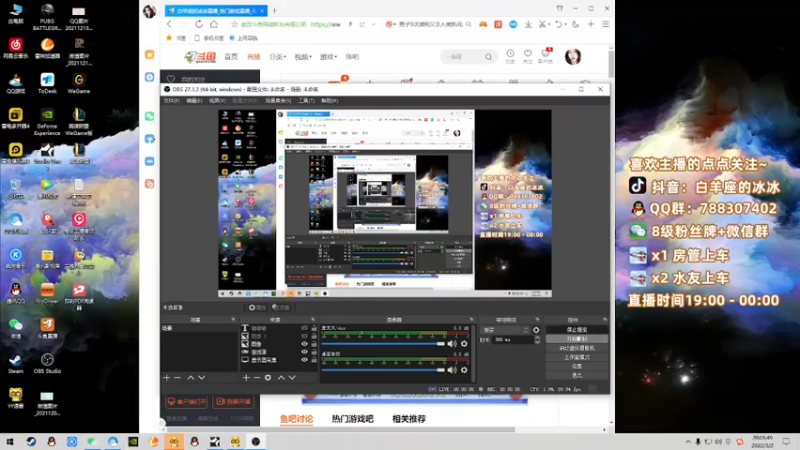Viewport: 800px width, 450px height.
Task: Select the text source row
Action: [x=278, y=328]
